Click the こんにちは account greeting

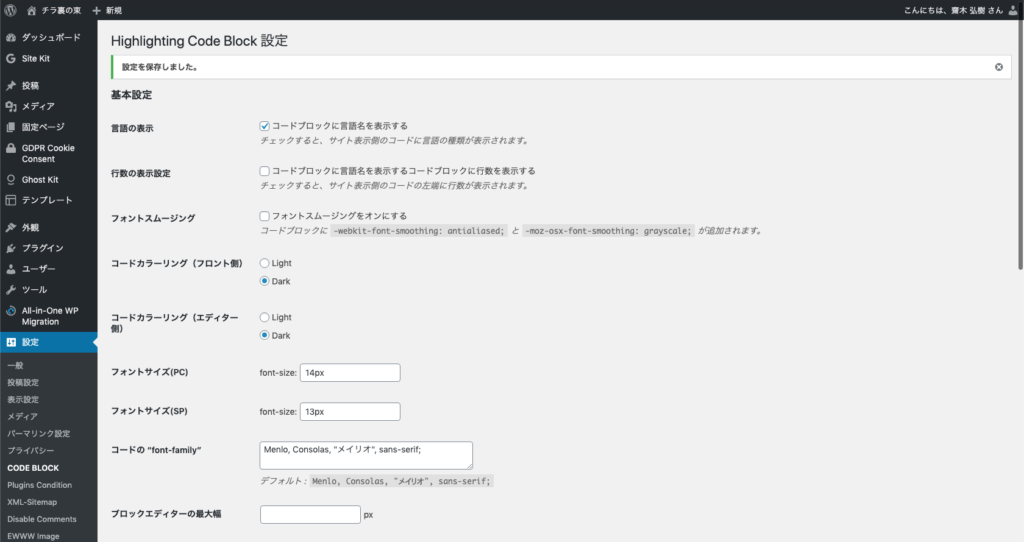[953, 10]
